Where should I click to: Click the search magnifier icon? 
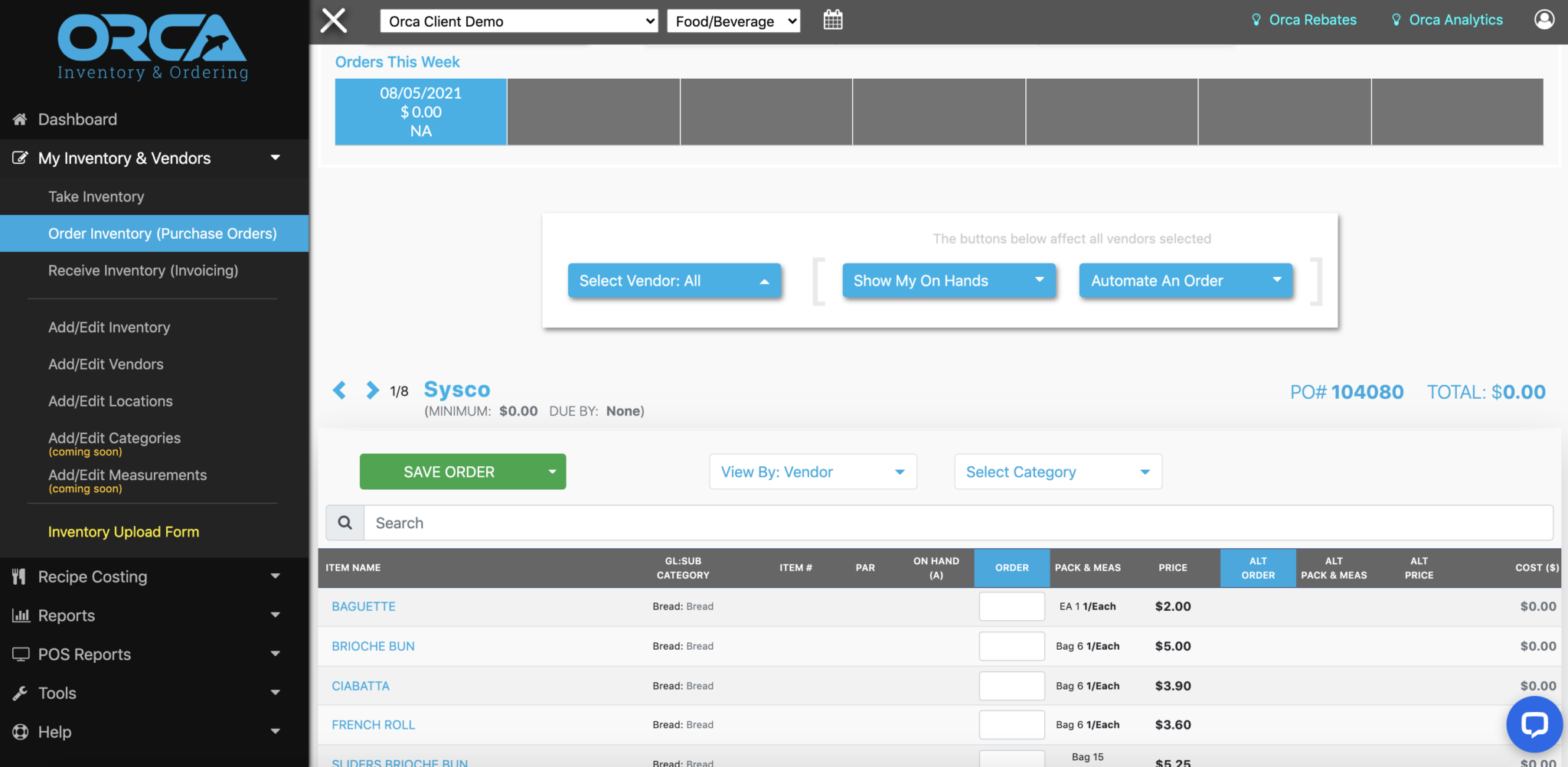[345, 523]
